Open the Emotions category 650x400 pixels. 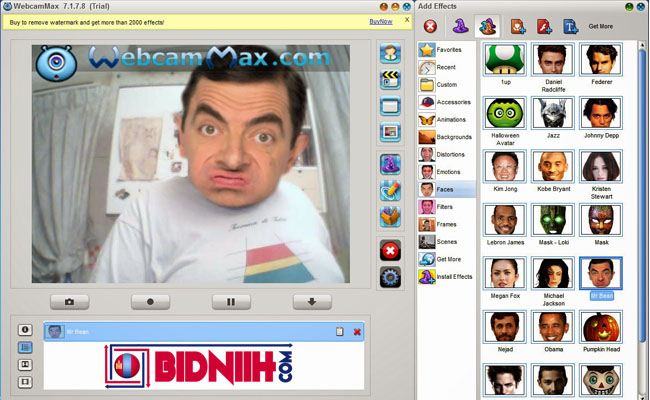pos(446,172)
